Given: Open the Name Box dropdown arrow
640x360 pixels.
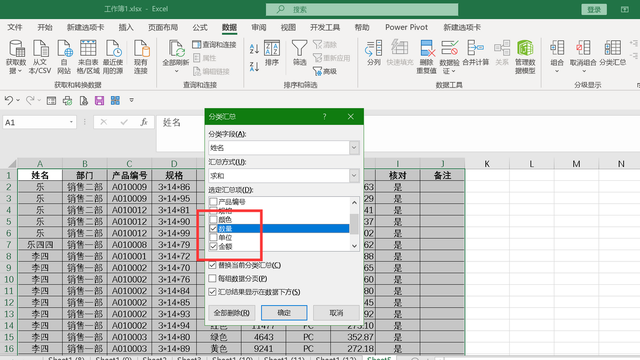Looking at the screenshot, I should coord(71,122).
